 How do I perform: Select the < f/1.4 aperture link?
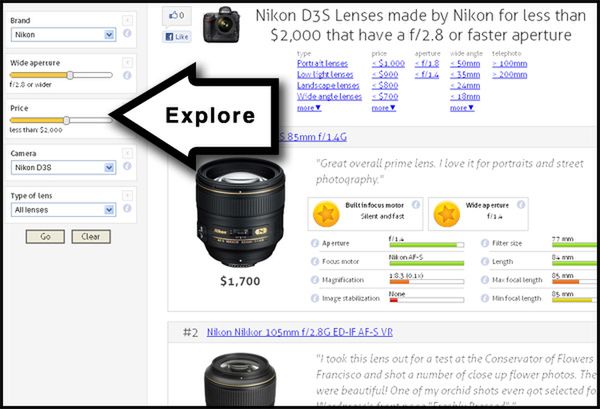tap(427, 75)
